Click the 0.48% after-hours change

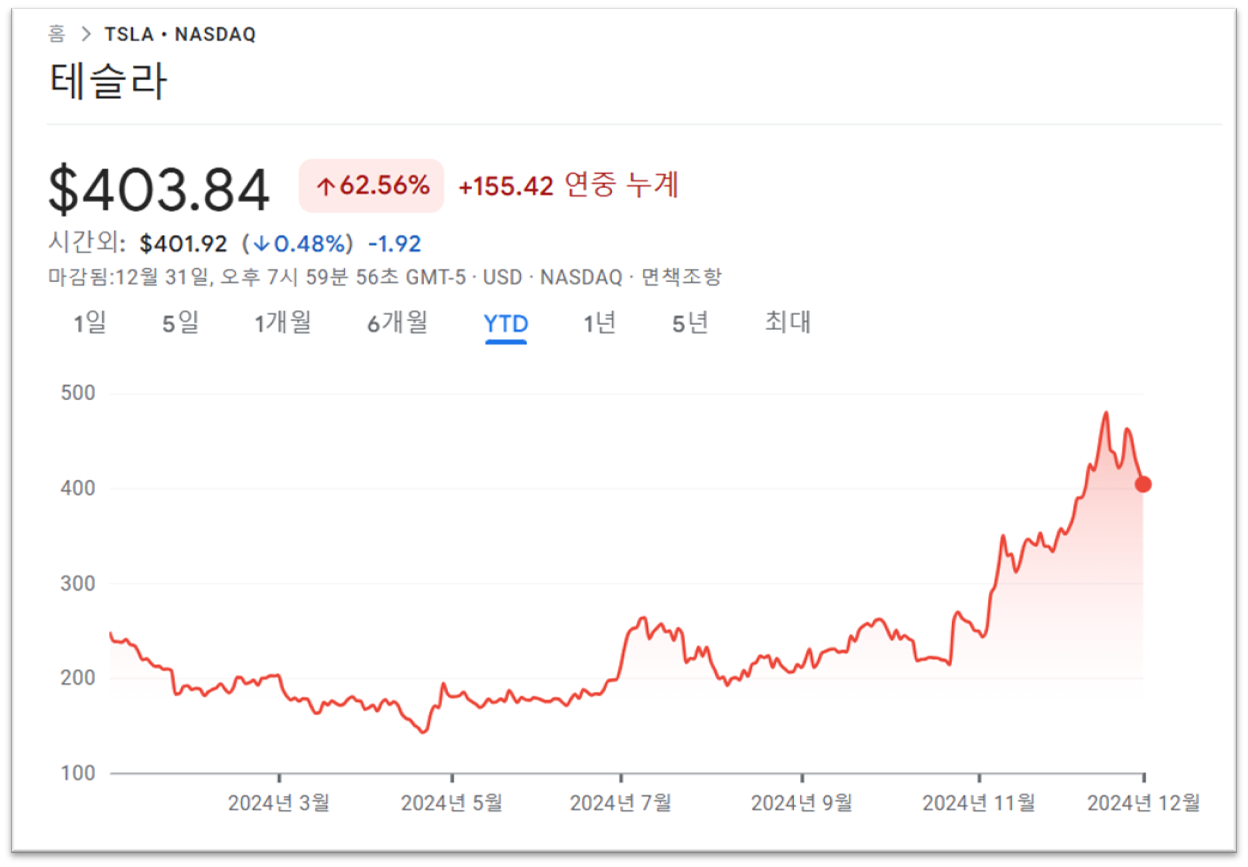(307, 243)
